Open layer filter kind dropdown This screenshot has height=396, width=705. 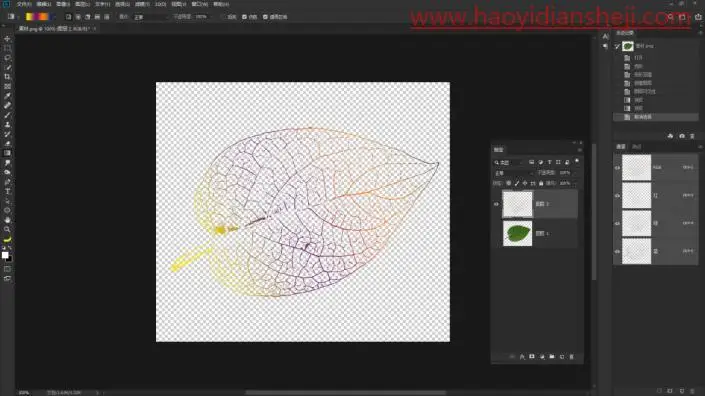tap(509, 162)
